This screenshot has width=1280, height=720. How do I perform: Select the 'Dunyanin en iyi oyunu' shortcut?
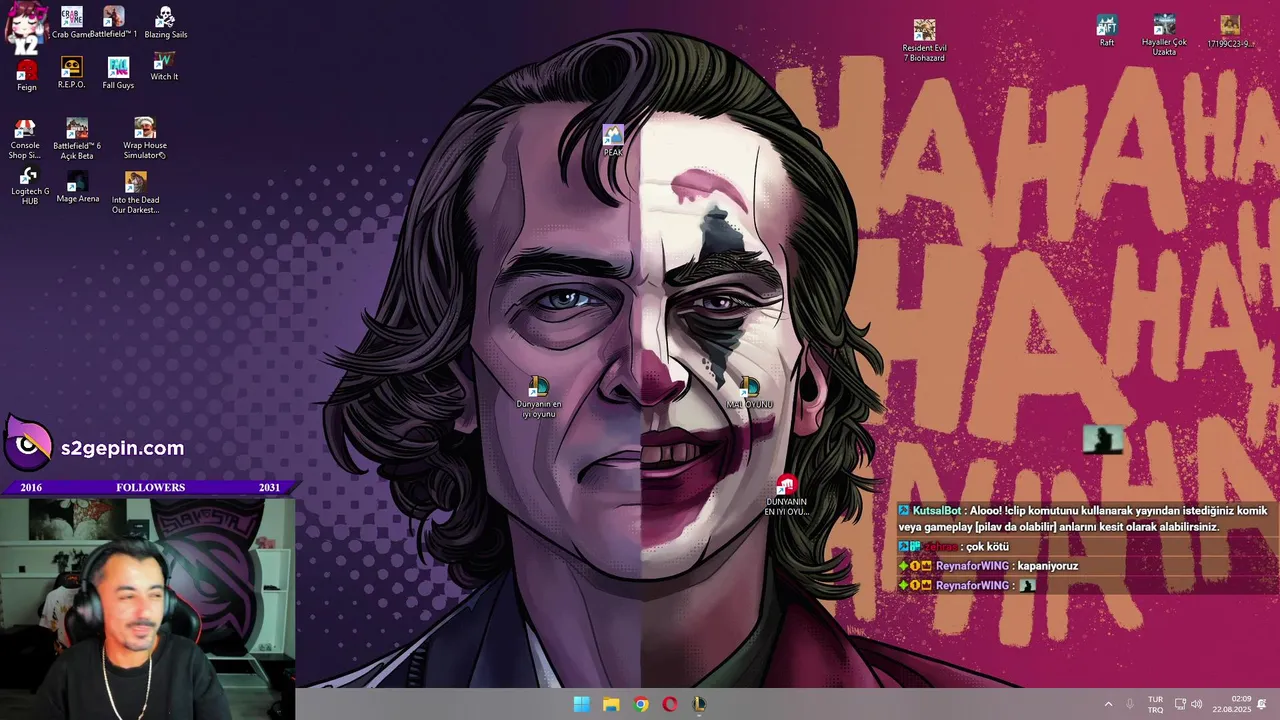tap(539, 397)
